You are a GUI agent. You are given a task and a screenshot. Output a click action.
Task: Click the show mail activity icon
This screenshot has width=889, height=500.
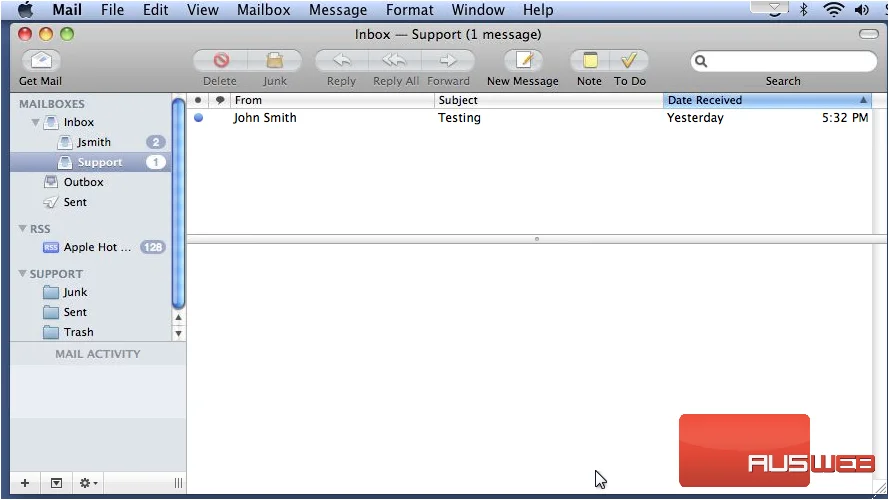(56, 483)
